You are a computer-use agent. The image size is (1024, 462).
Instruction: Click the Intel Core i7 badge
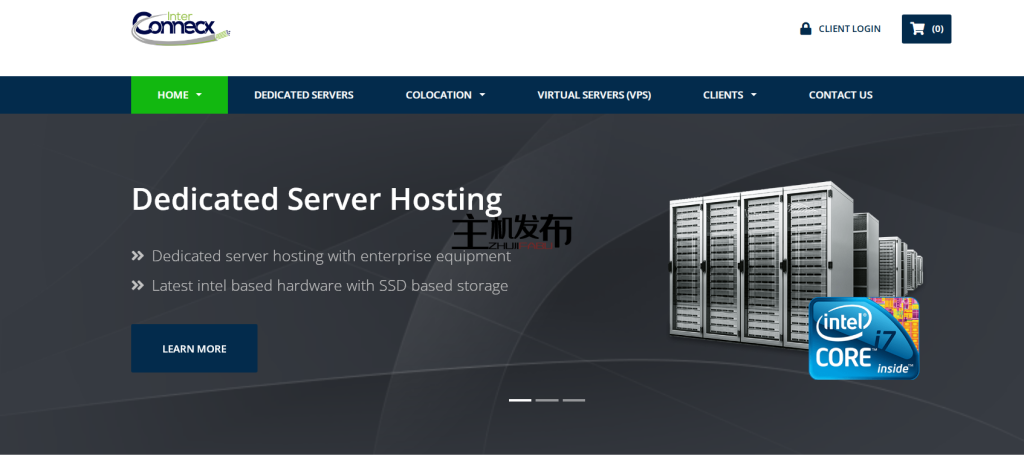tap(863, 339)
